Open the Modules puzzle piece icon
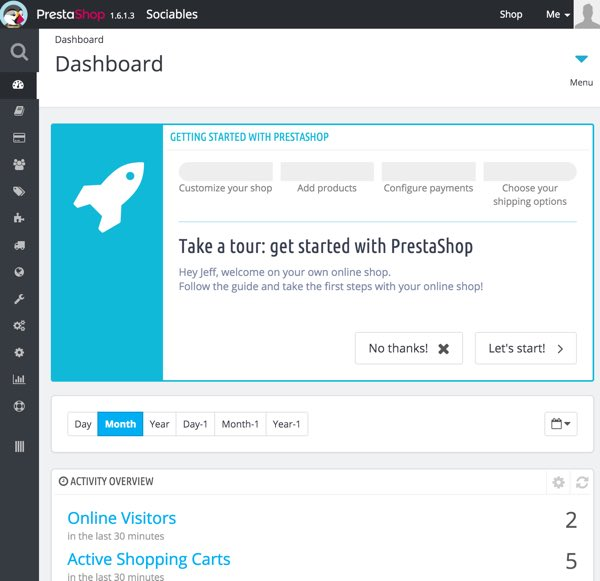This screenshot has width=600, height=581. (19, 218)
